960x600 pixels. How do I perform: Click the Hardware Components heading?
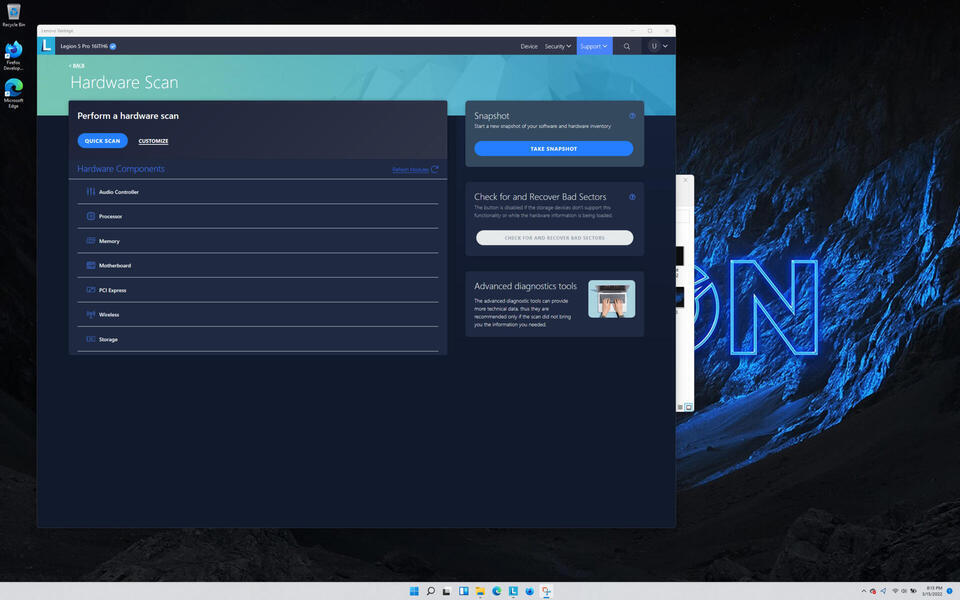point(121,169)
